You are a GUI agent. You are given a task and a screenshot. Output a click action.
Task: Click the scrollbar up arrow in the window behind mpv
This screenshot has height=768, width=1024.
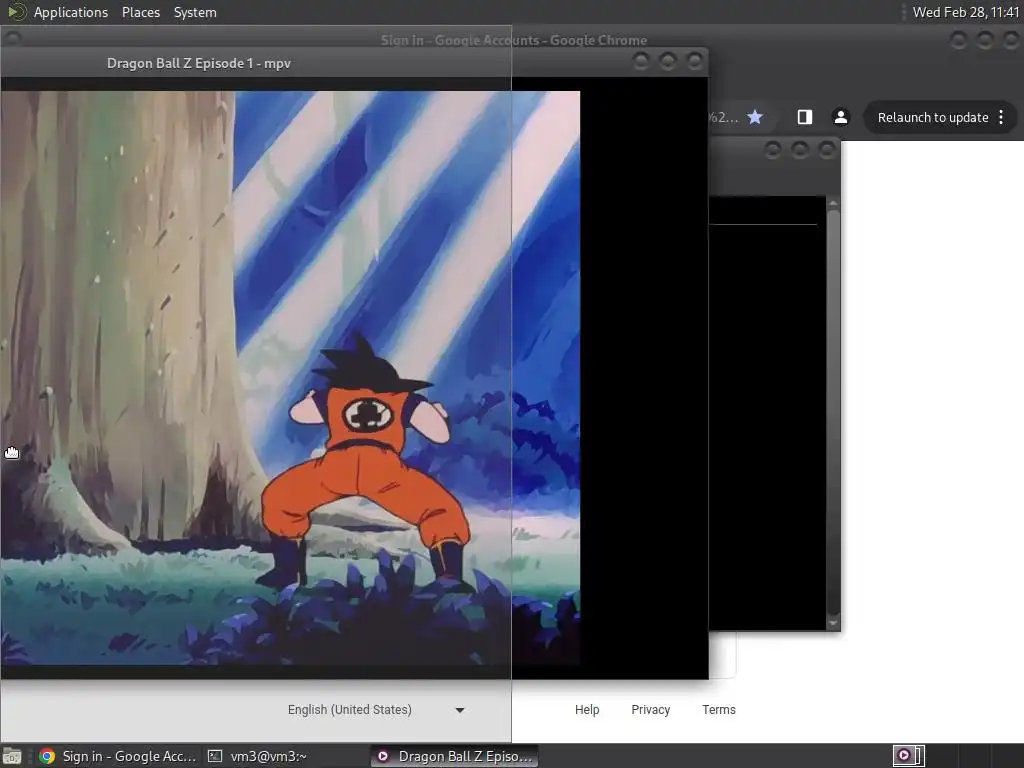[833, 204]
